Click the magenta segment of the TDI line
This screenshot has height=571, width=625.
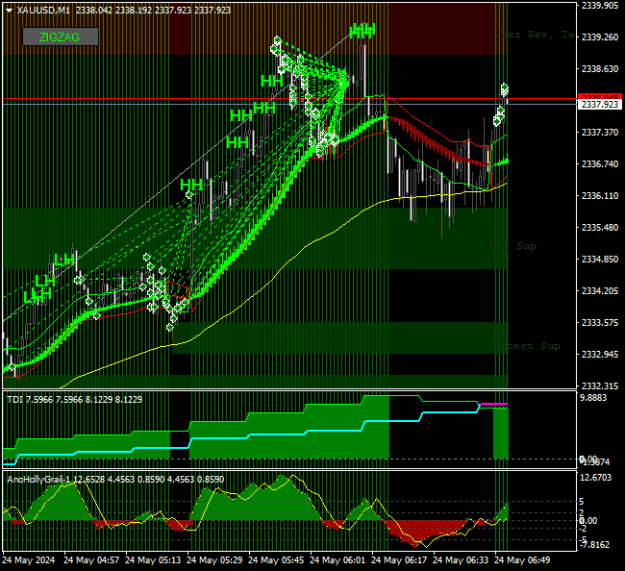[494, 404]
